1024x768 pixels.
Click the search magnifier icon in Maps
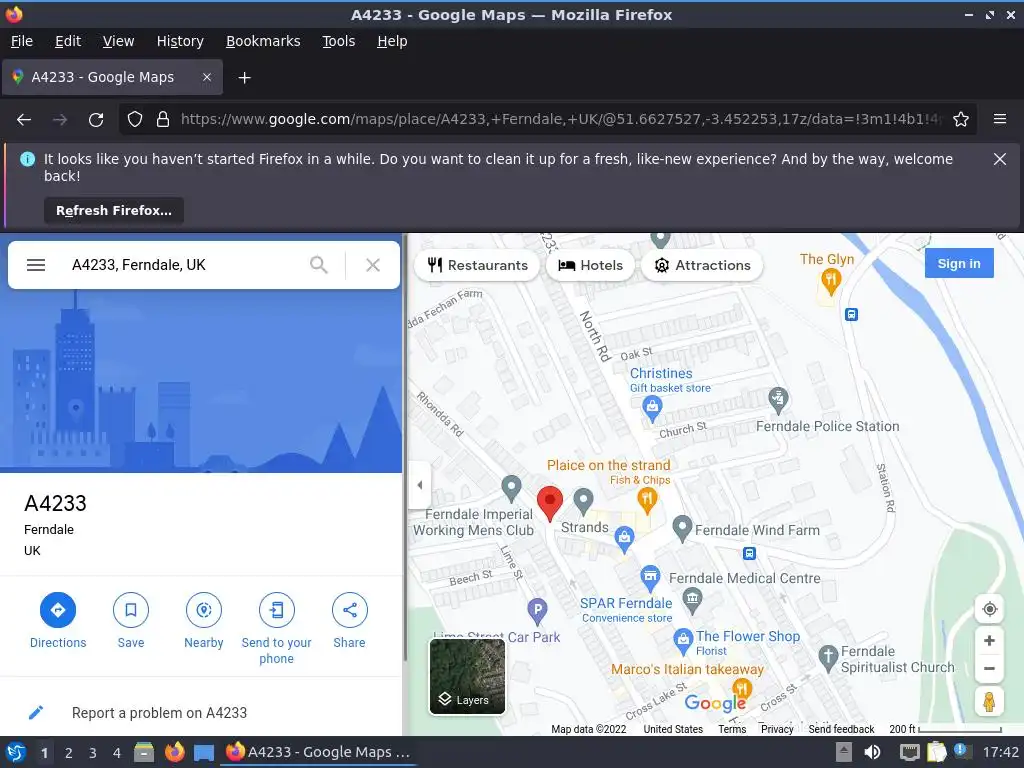[319, 264]
